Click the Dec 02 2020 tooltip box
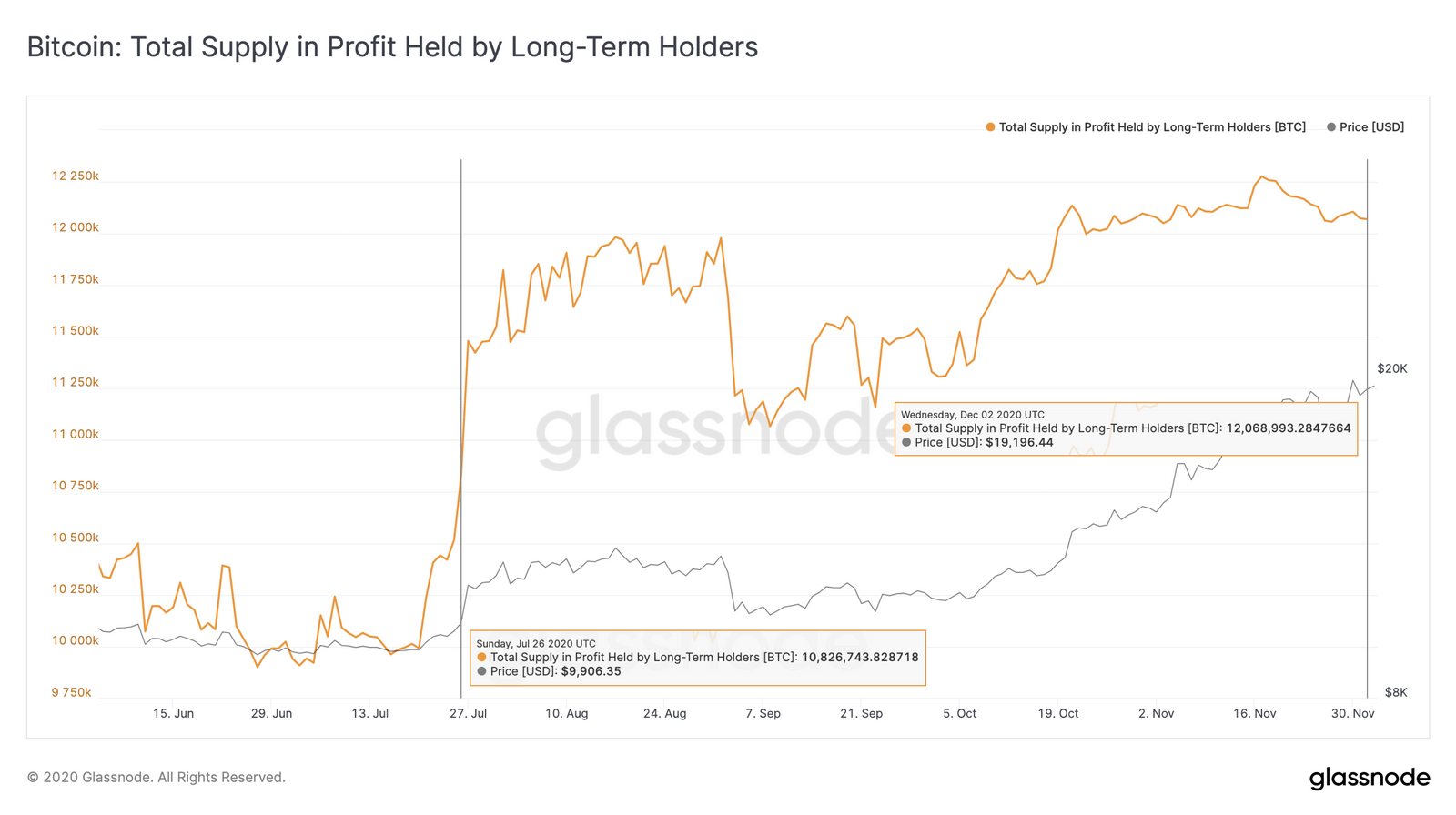This screenshot has width=1456, height=815. 1126,429
